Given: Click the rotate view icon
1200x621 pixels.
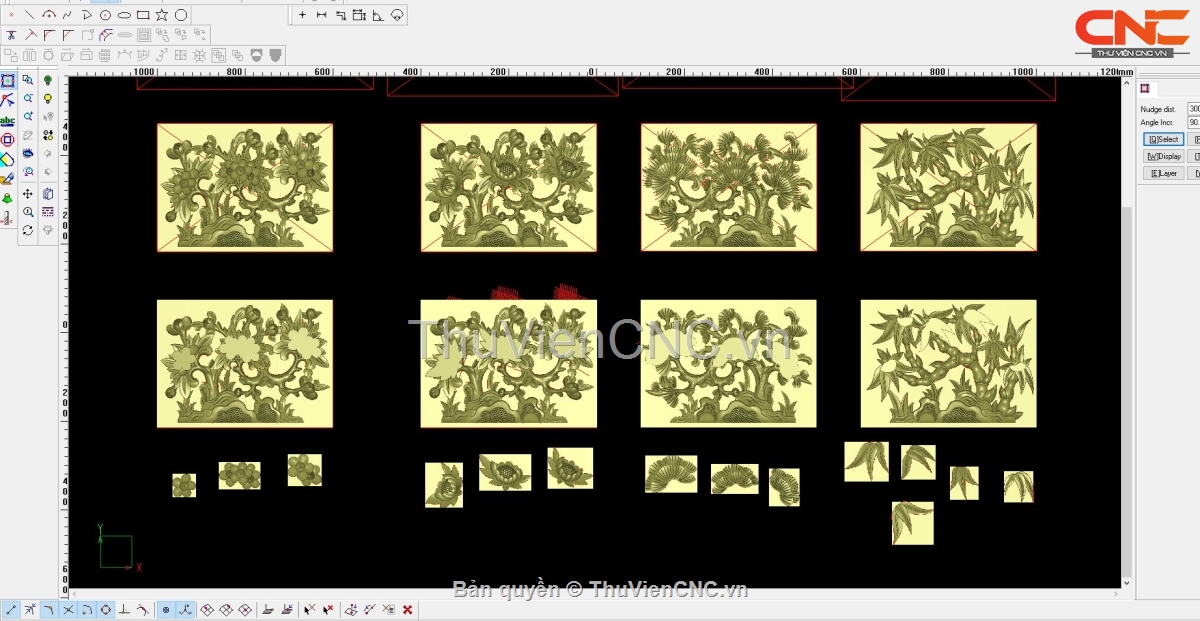Looking at the screenshot, I should 28,230.
